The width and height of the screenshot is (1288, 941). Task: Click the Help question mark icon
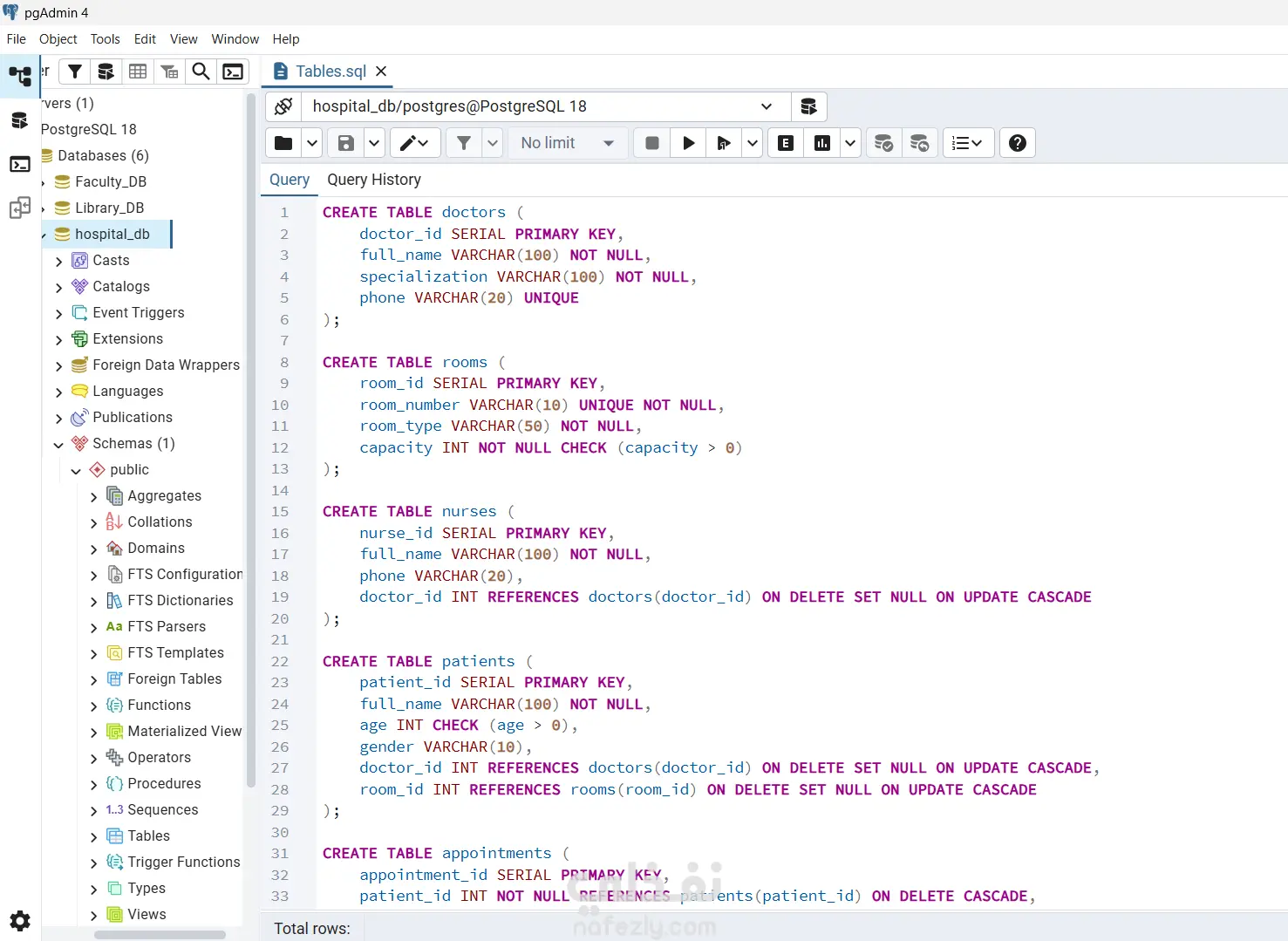coord(1017,143)
